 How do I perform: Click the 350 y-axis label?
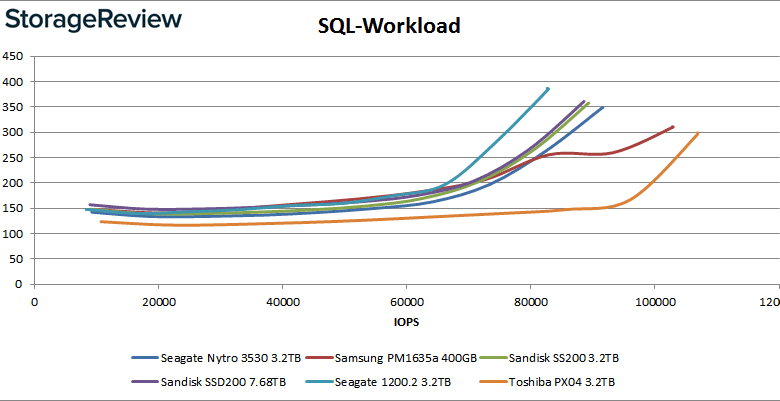coord(12,106)
